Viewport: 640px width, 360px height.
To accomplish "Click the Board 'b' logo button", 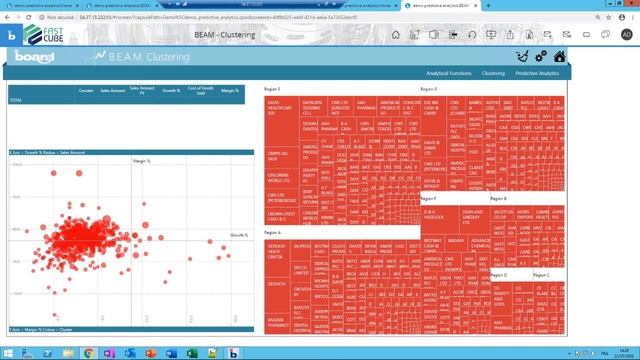I will [x=11, y=35].
